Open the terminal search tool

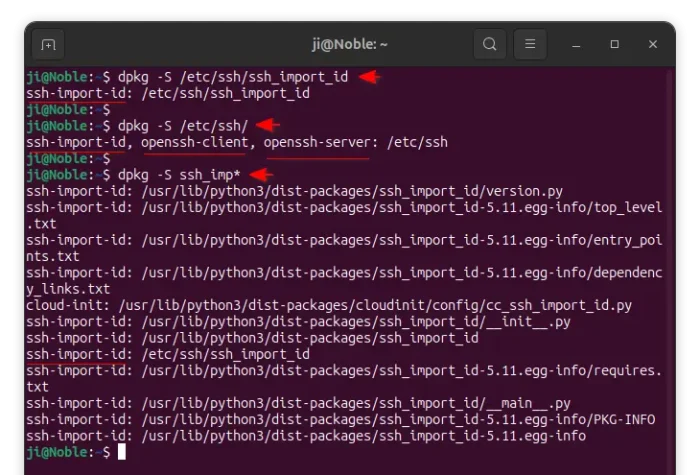pos(490,44)
